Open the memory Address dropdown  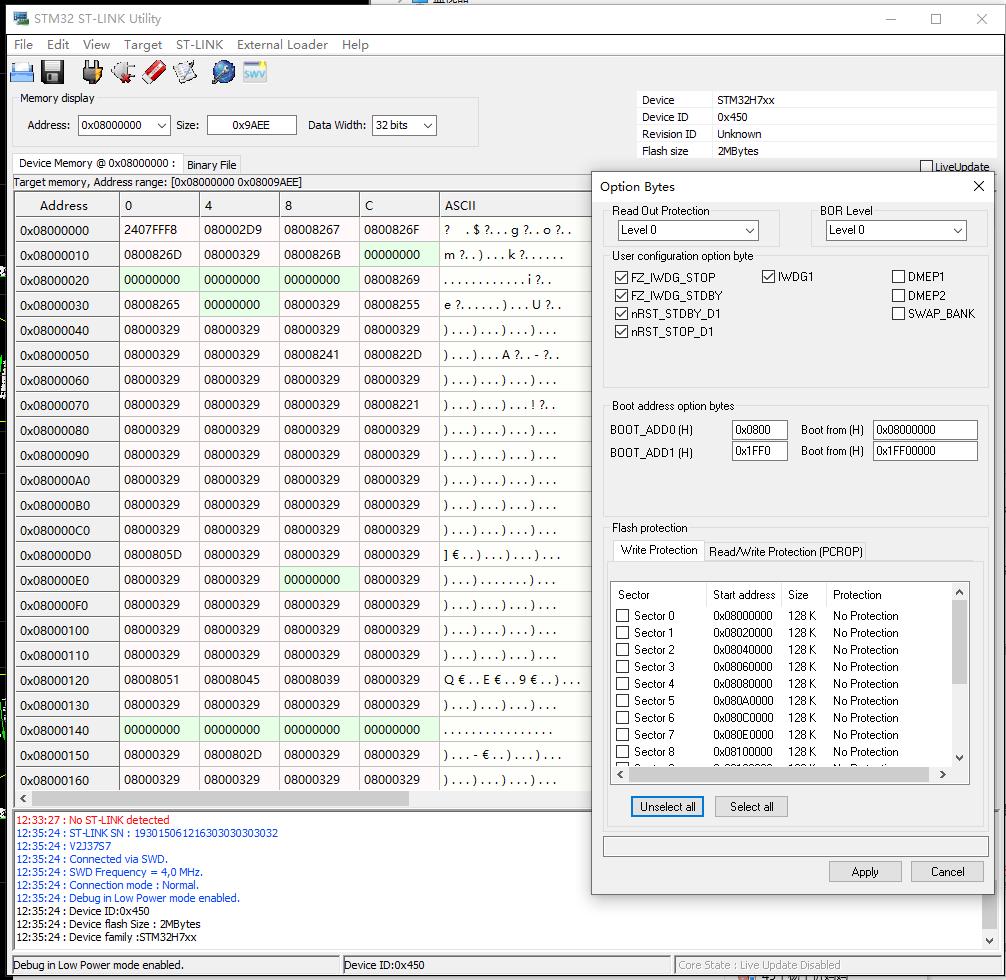pyautogui.click(x=162, y=125)
